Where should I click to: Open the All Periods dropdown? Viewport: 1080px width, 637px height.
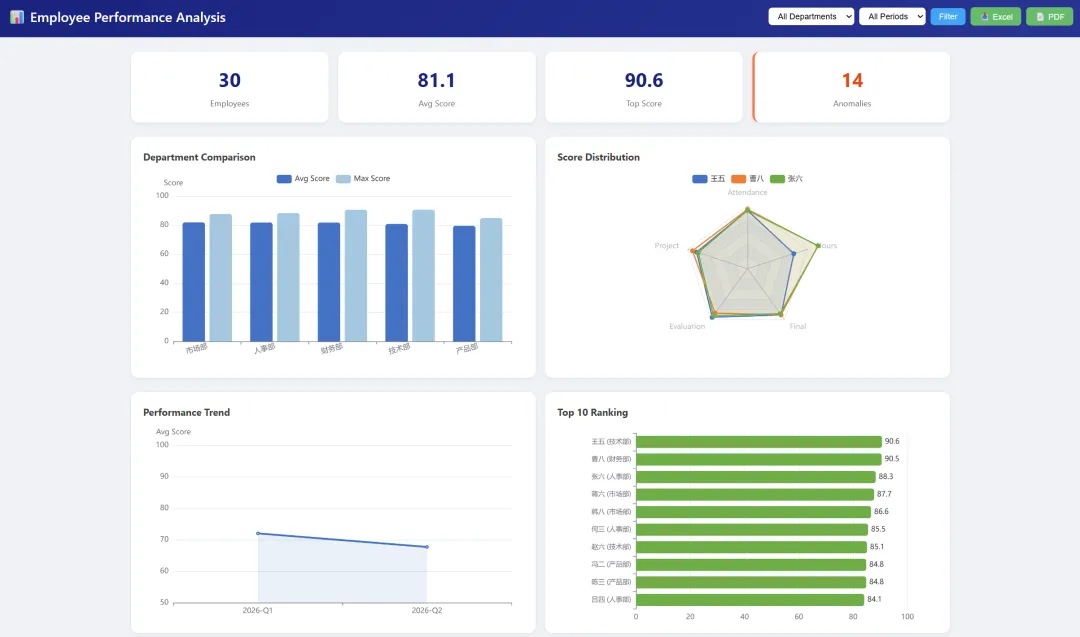(x=892, y=17)
